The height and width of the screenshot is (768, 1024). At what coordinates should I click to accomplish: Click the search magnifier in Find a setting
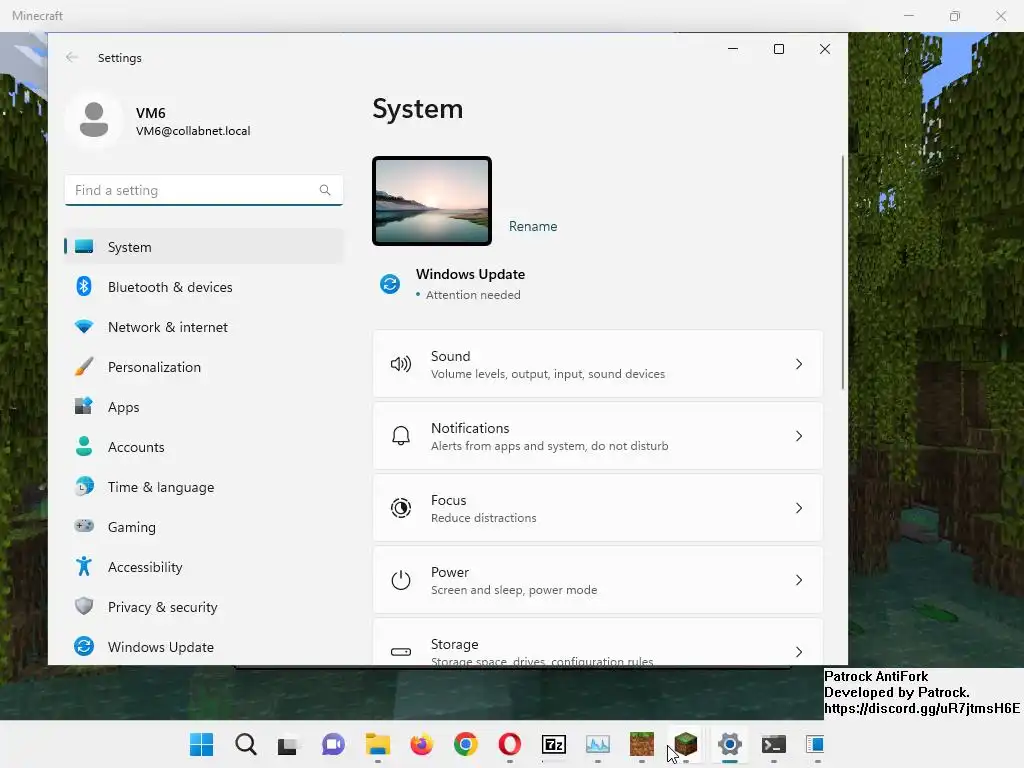coord(325,190)
